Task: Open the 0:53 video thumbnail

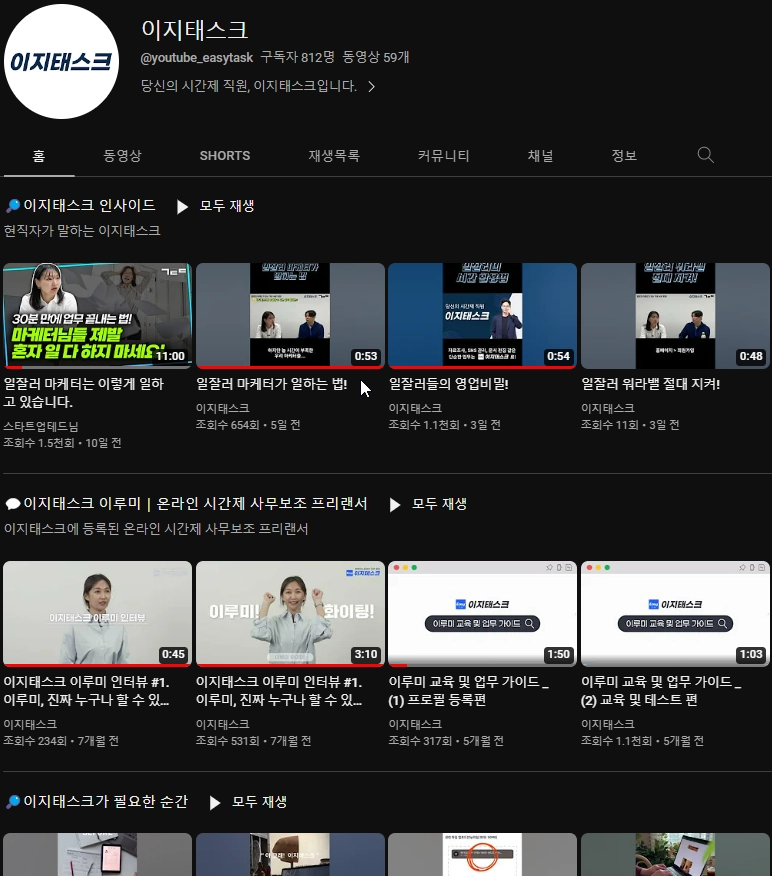Action: pyautogui.click(x=290, y=316)
